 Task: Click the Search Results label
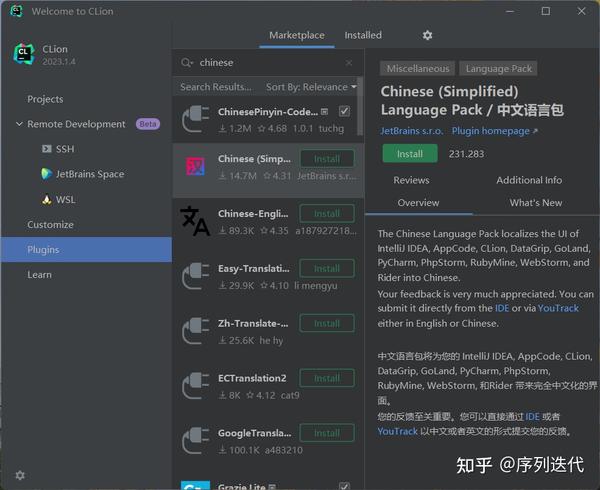216,87
